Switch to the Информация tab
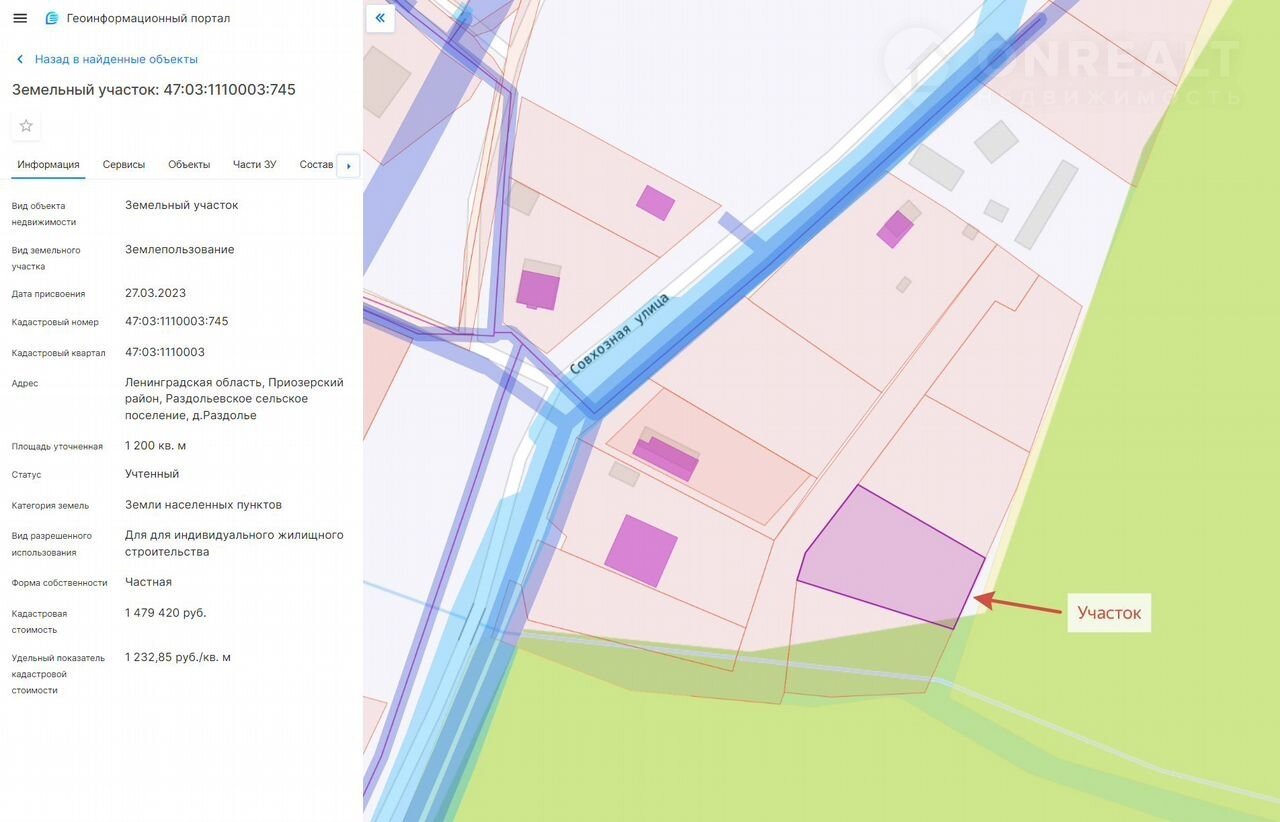 tap(48, 164)
